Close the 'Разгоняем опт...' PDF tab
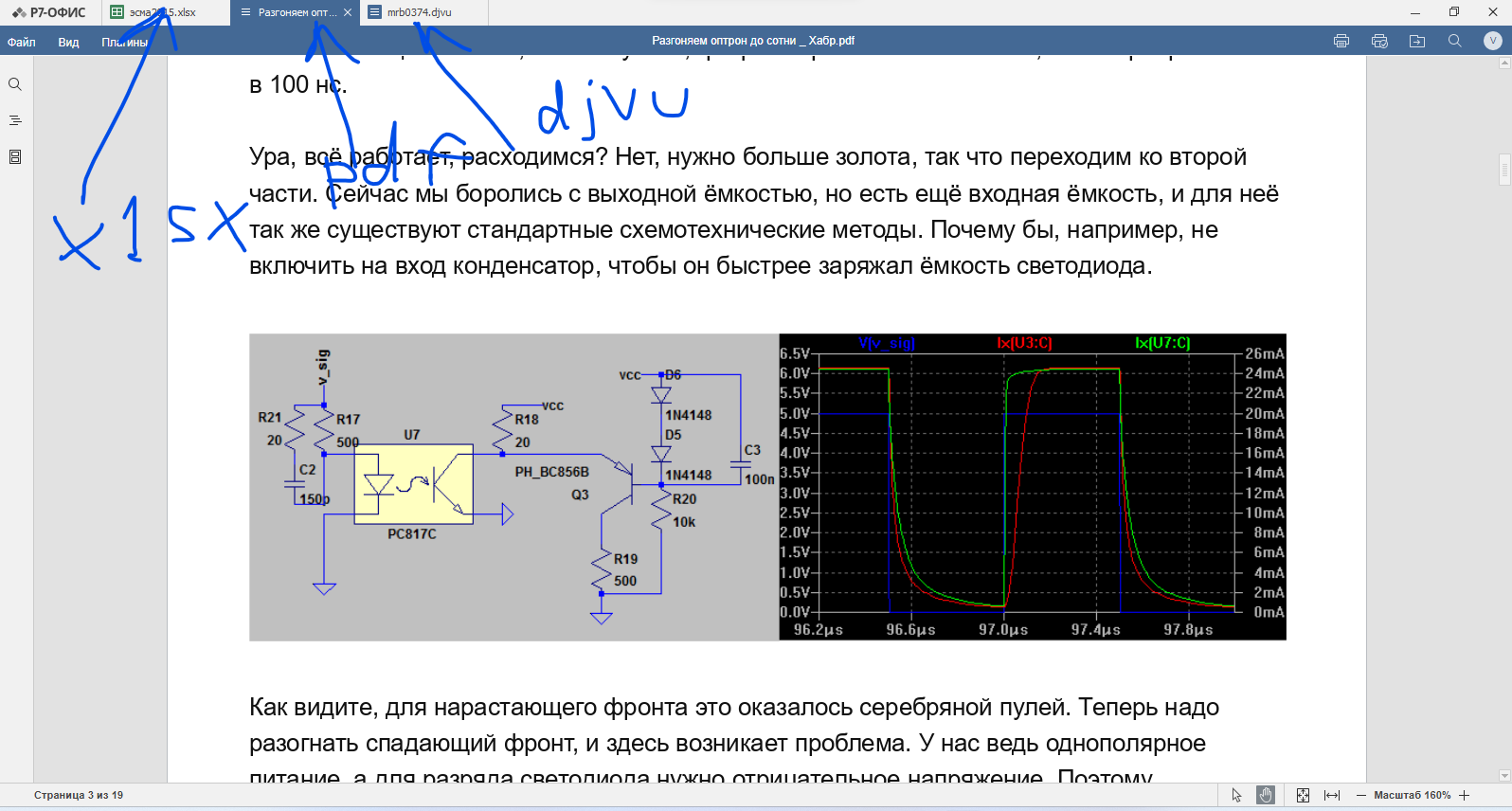 coord(348,12)
